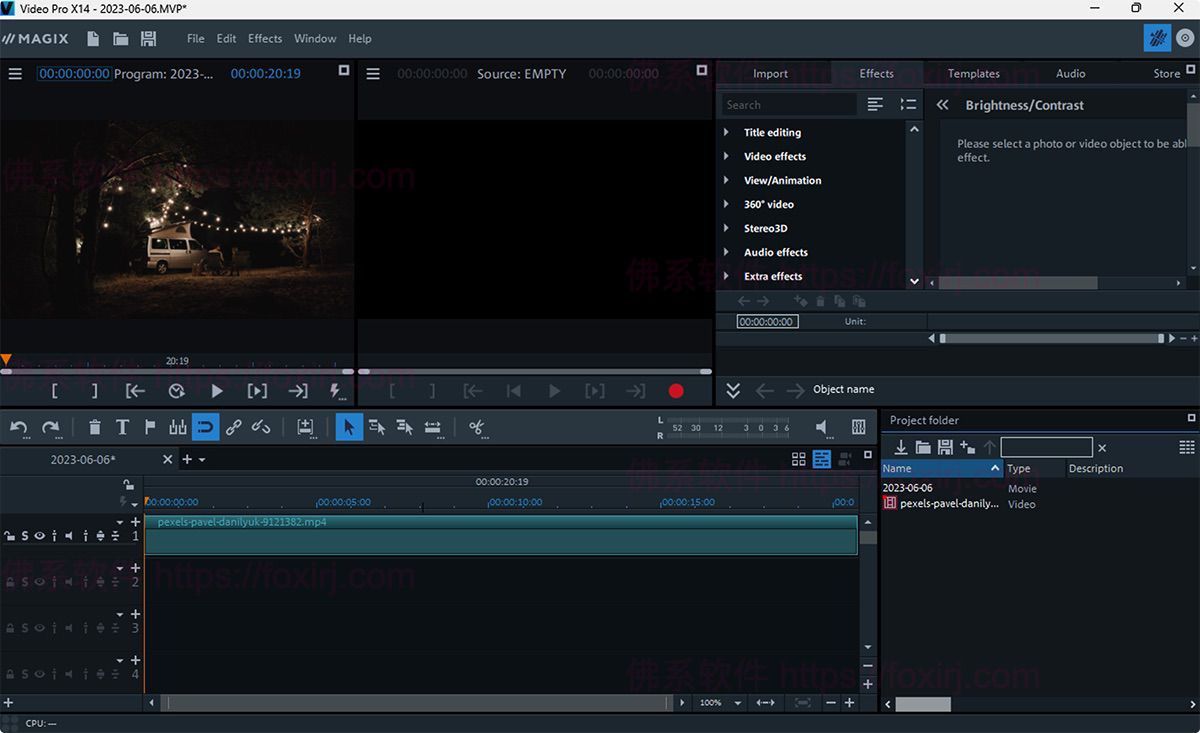This screenshot has width=1200, height=733.
Task: Select the Delete objects tool
Action: click(94, 427)
